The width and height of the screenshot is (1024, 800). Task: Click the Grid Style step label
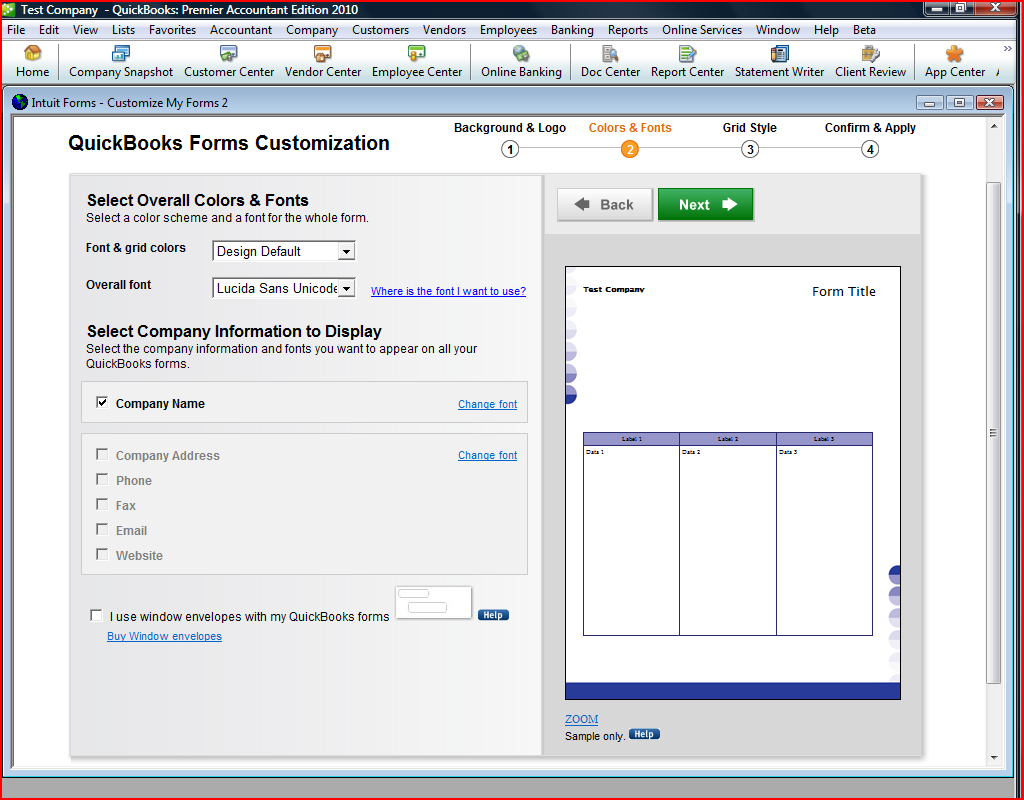tap(750, 128)
